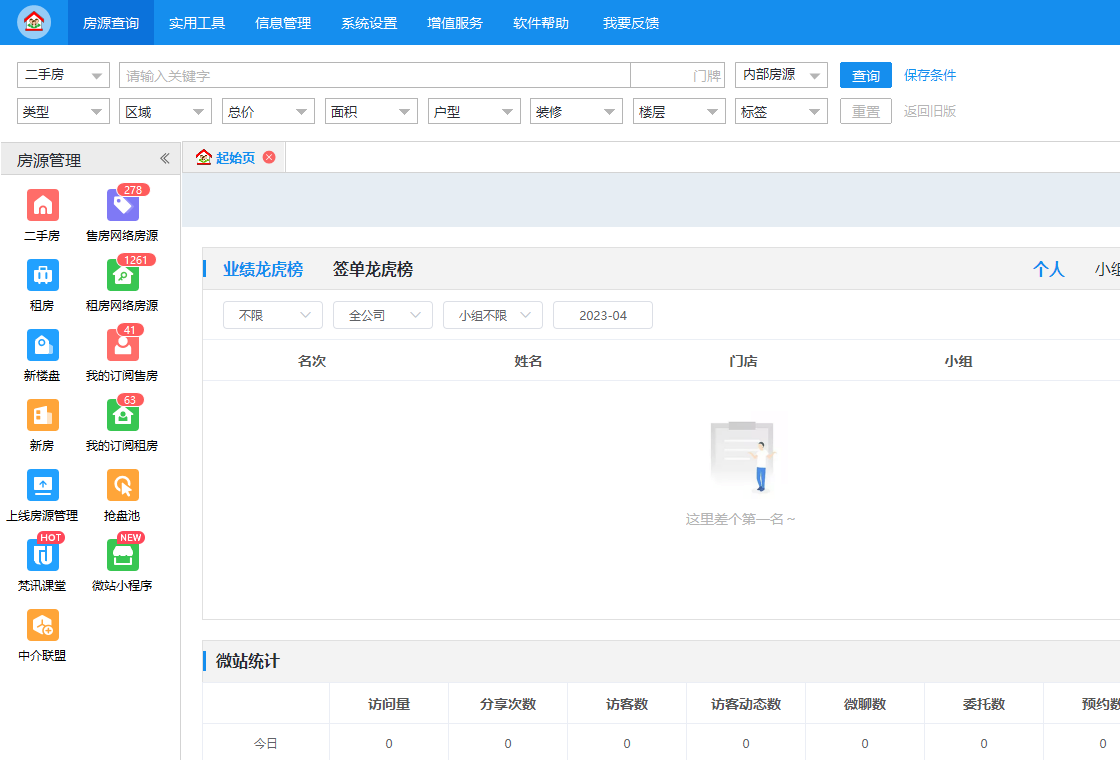Click the 保存条件 link
This screenshot has height=760, width=1120.
[x=930, y=75]
